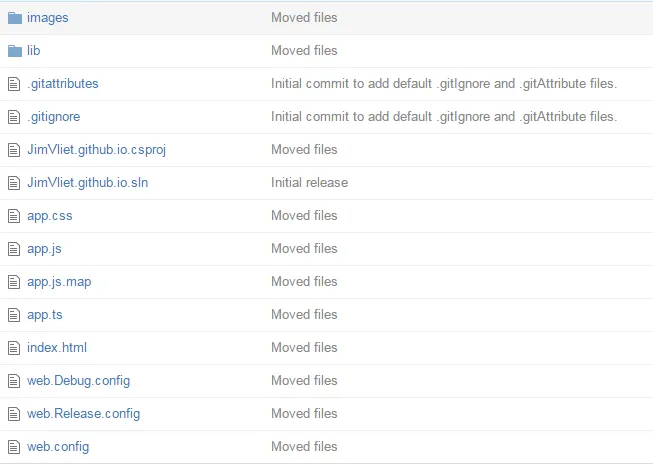Click the file icon beside .gitattributes
The height and width of the screenshot is (465, 653).
pyautogui.click(x=14, y=84)
